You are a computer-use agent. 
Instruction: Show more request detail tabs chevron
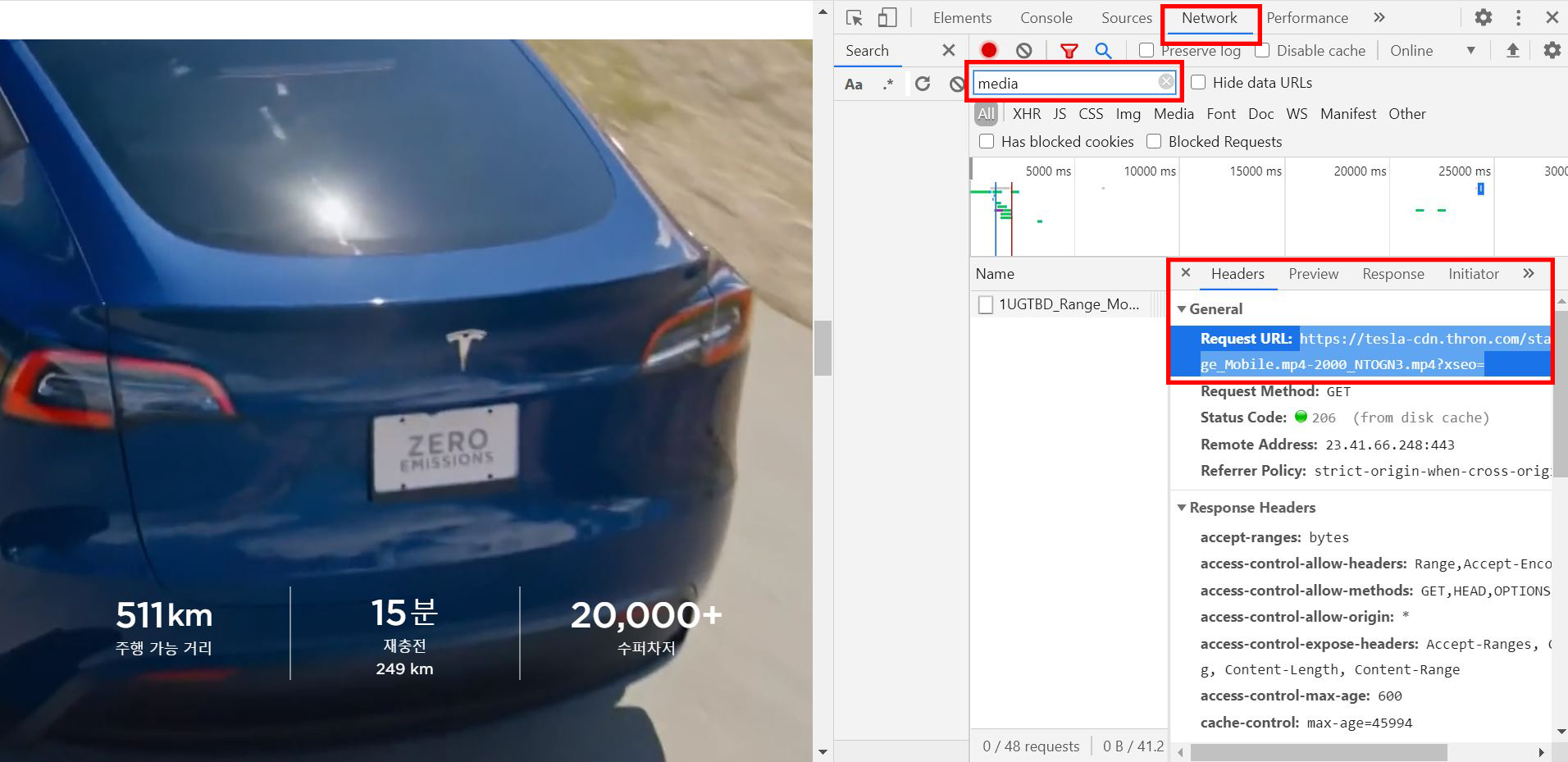(1529, 273)
